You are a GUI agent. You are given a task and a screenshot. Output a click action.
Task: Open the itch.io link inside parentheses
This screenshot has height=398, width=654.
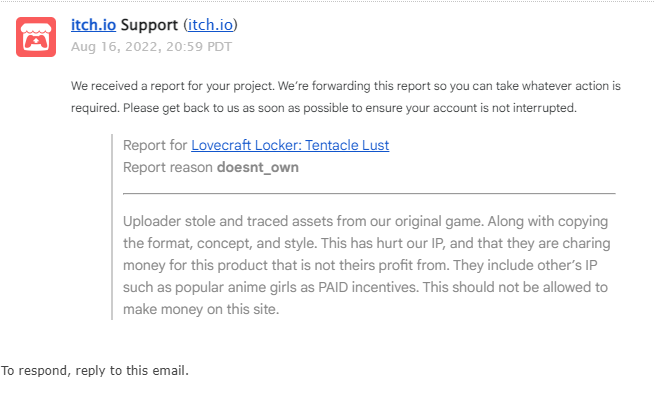tap(211, 25)
